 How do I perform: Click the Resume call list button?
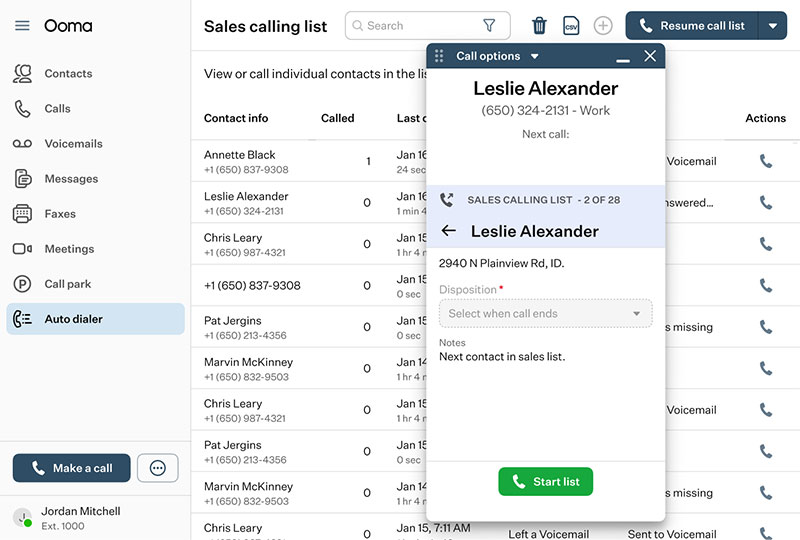692,26
